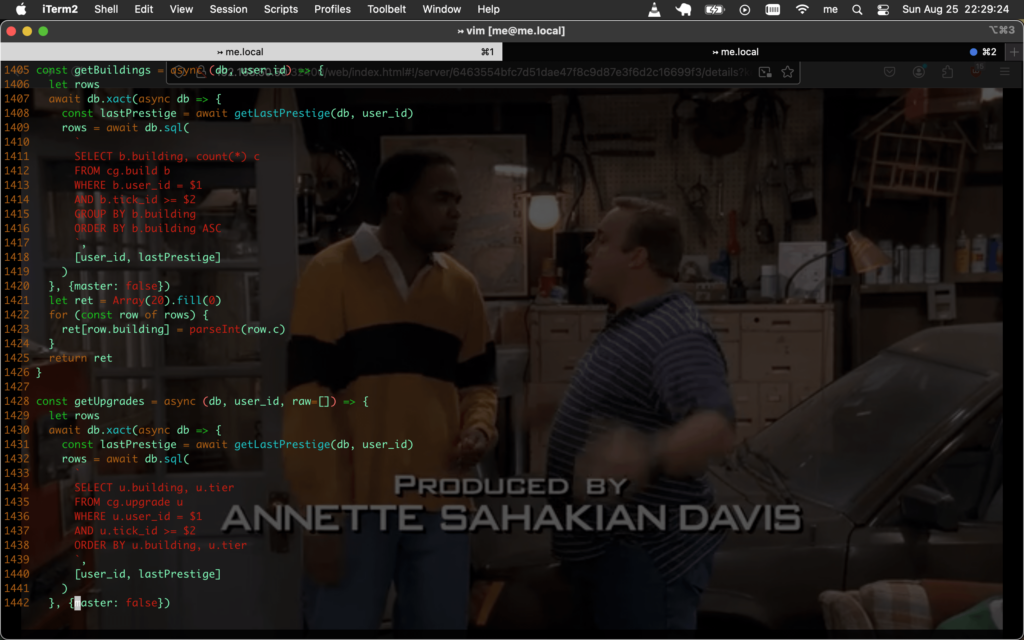
Task: Open the keyboard-style menu bar icon
Action: pyautogui.click(x=773, y=9)
